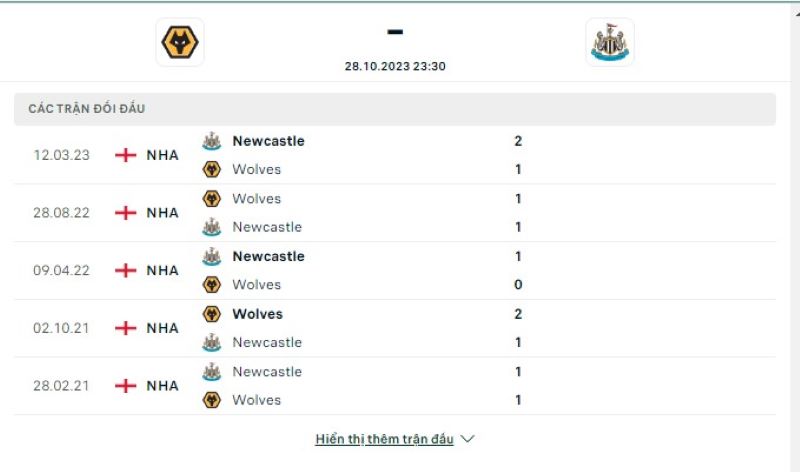Click the Wolves crest in the match header
Screen dimensions: 800x472
180,43
